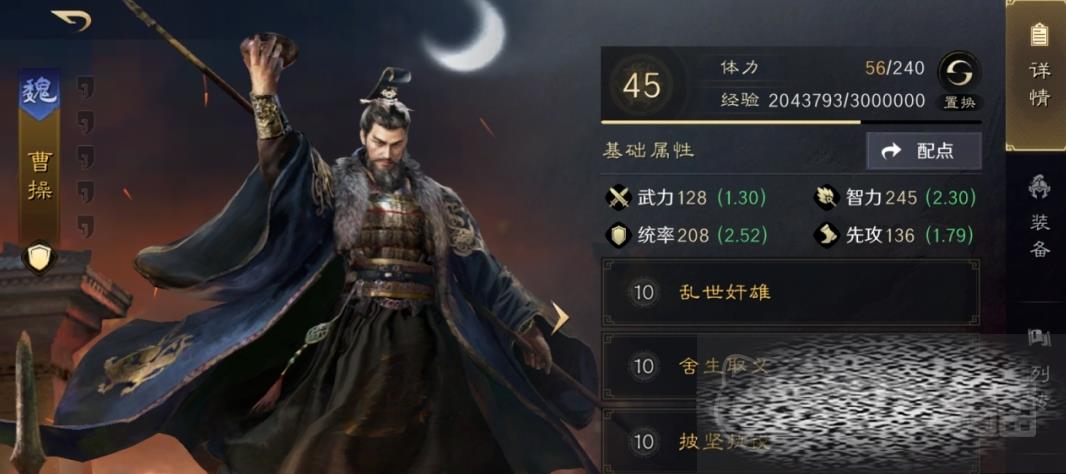Tap the shield troop-type badge under 曹操
The image size is (1066, 474).
coord(38,258)
